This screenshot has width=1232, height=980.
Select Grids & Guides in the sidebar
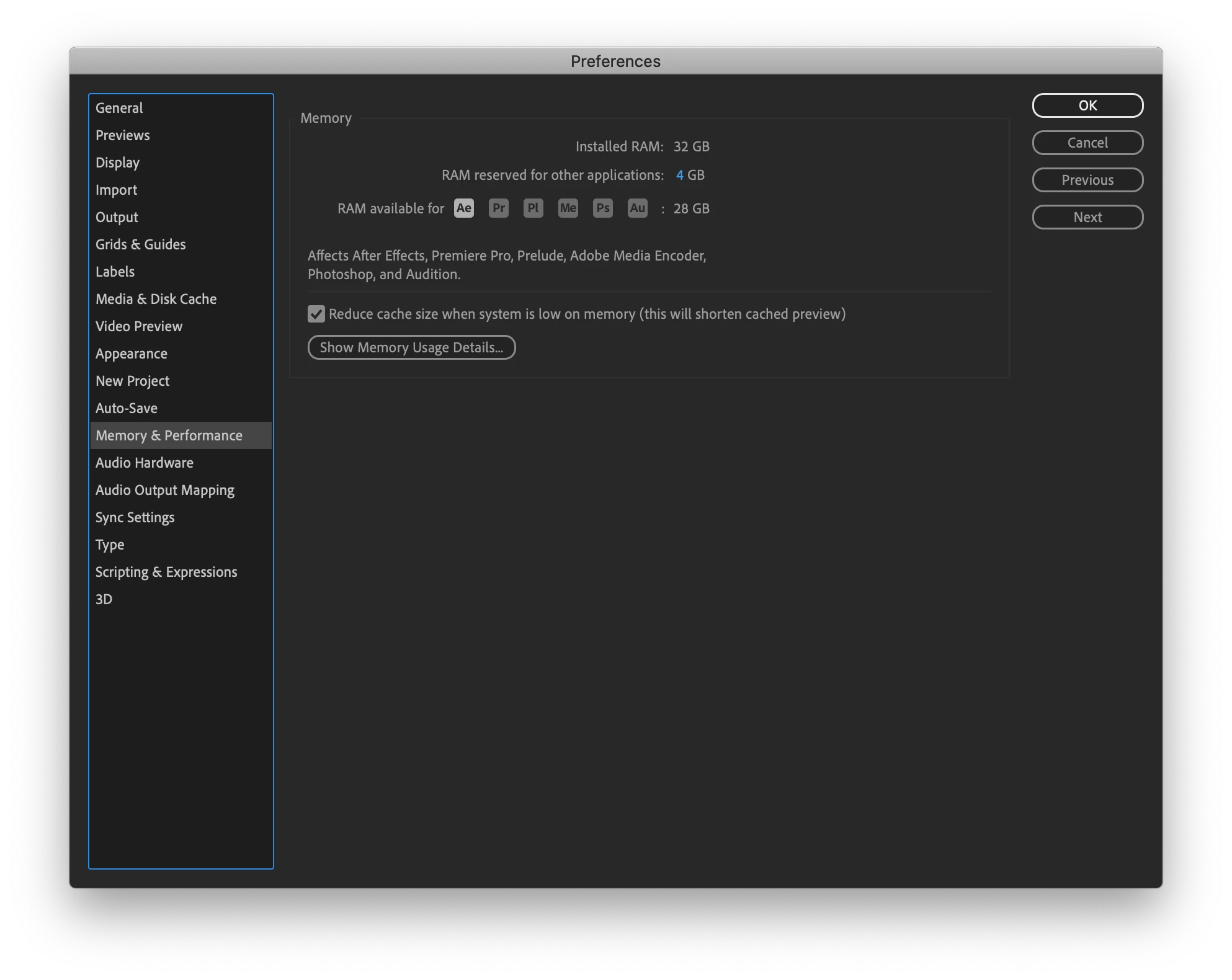(140, 244)
